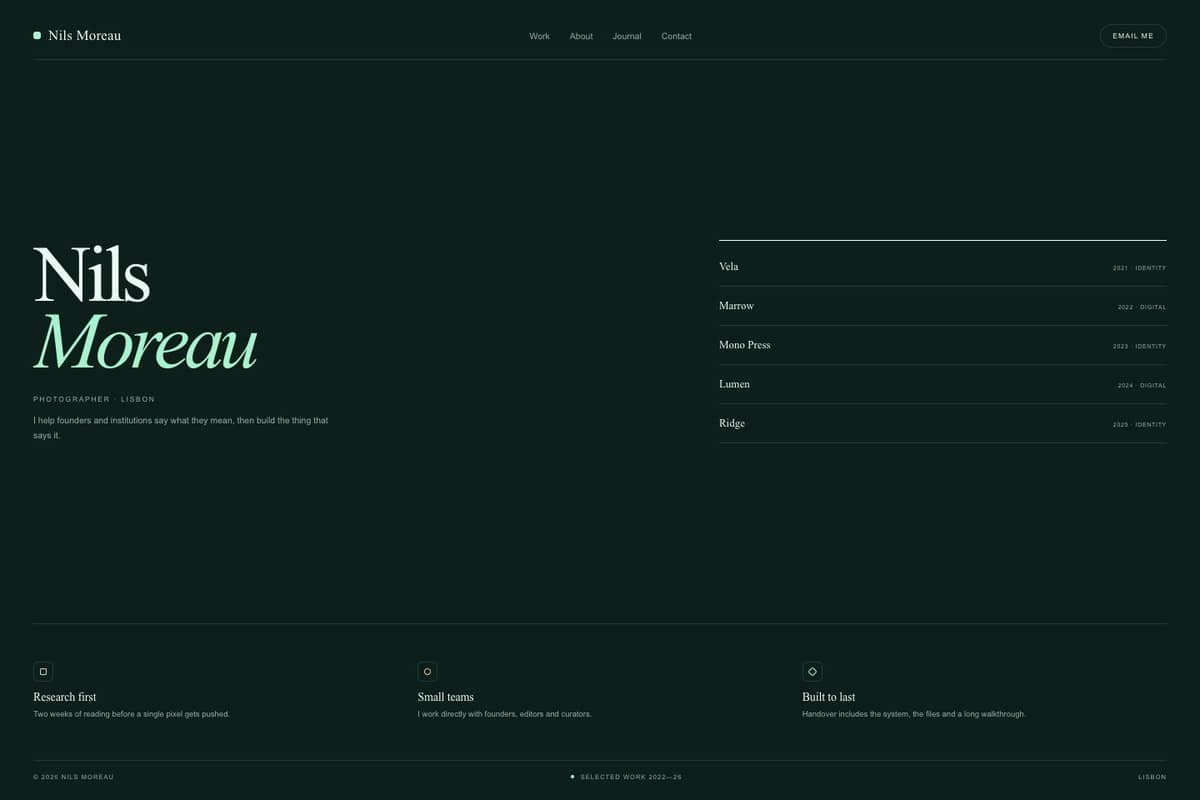The image size is (1200, 800).
Task: Click the Nils Moreau logo in header
Action: pos(77,36)
